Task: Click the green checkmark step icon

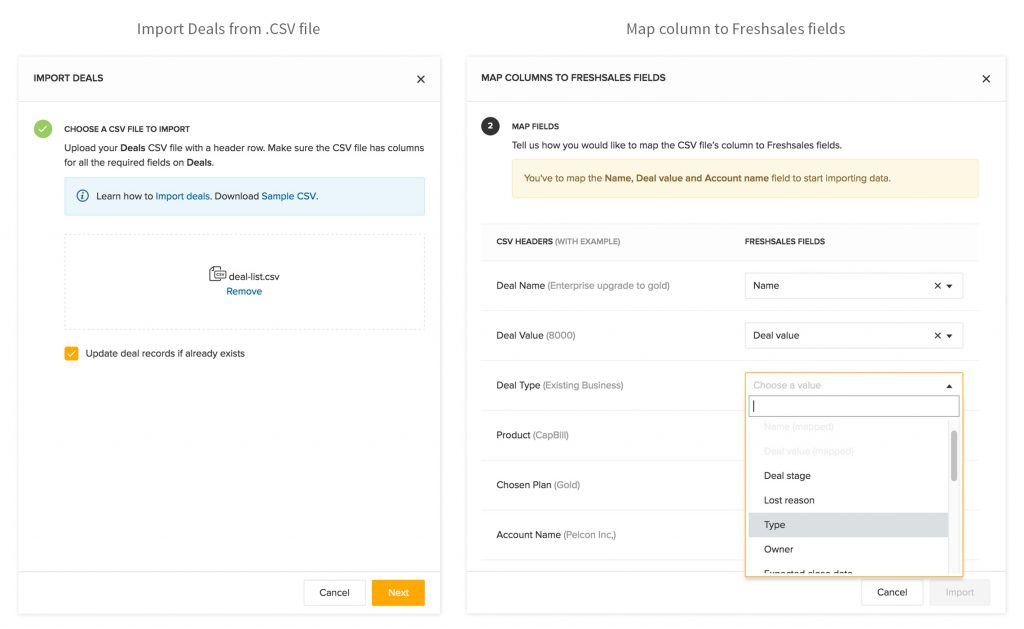Action: tap(43, 129)
